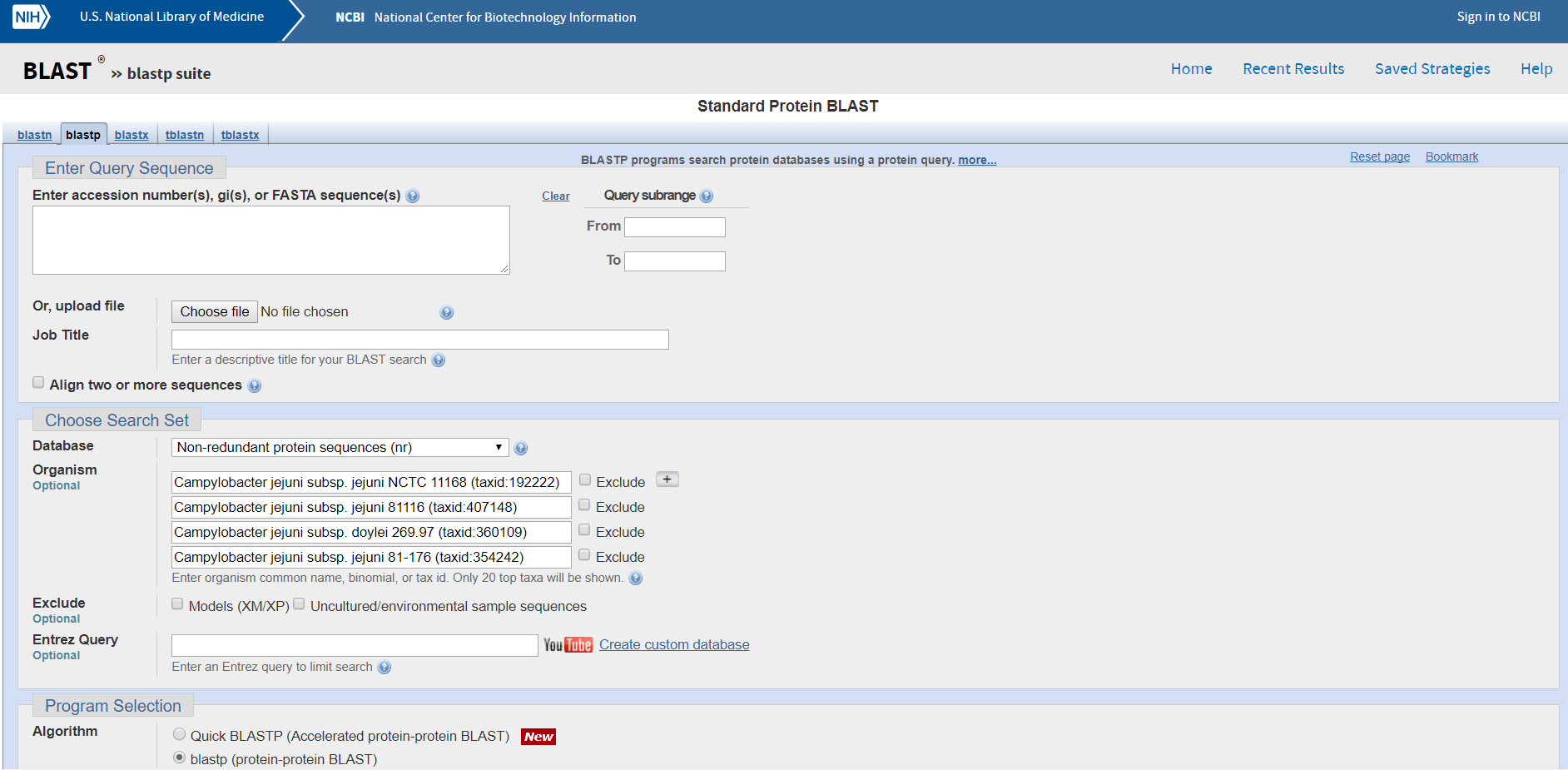Click help icon beside Entrez query hint
Image resolution: width=1568 pixels, height=770 pixels.
click(x=384, y=668)
